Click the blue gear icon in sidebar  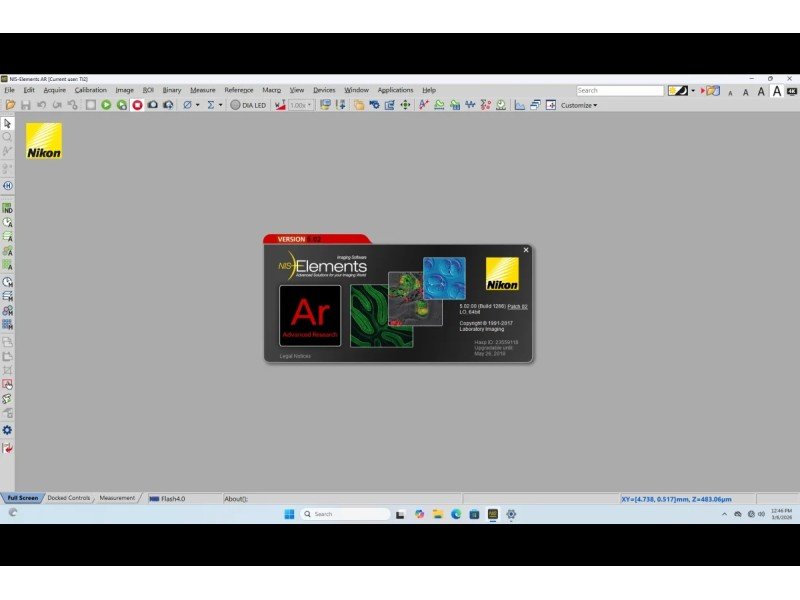click(7, 430)
